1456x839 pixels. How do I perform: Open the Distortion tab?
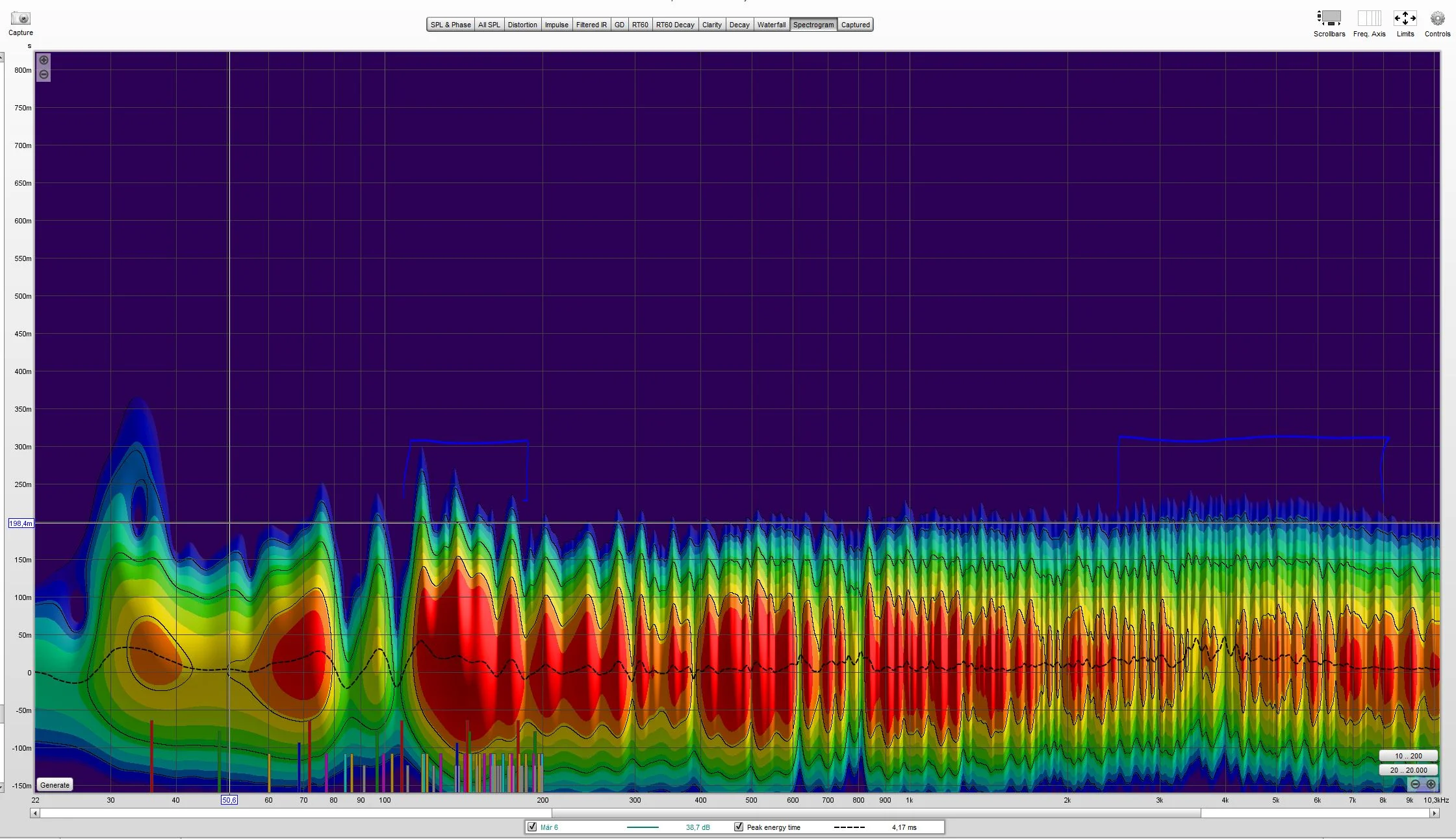point(522,25)
